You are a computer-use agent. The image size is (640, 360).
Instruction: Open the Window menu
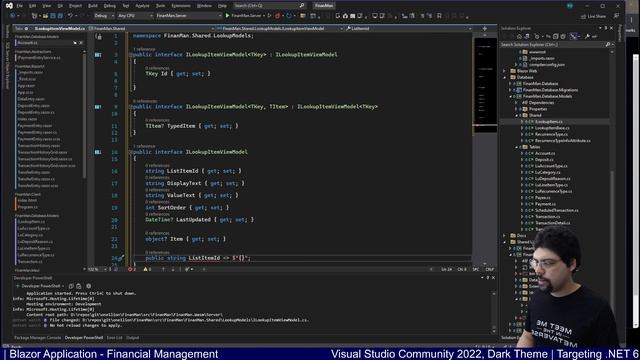[204, 6]
